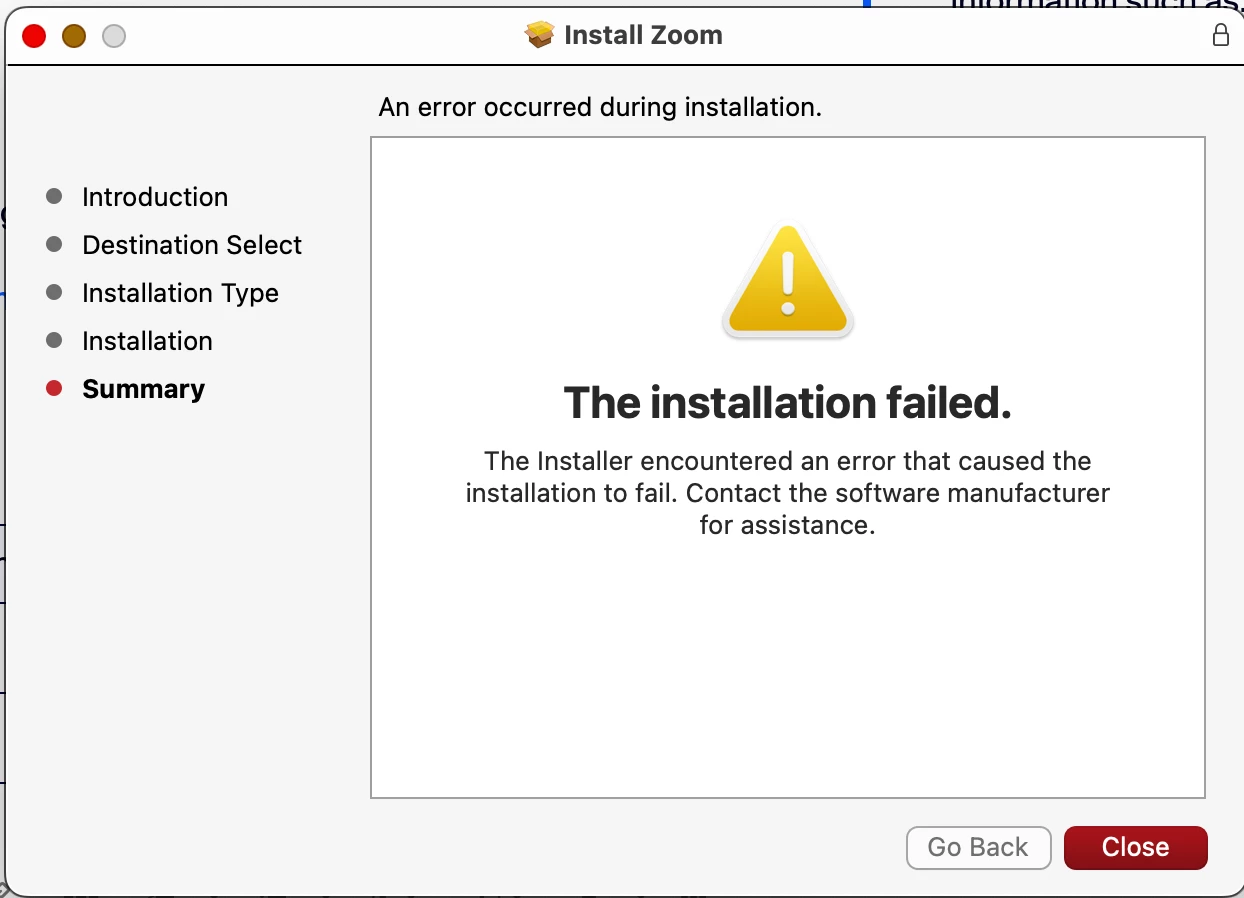Screen dimensions: 1244x898
Task: Close the failed Zoom installer
Action: (x=1135, y=847)
